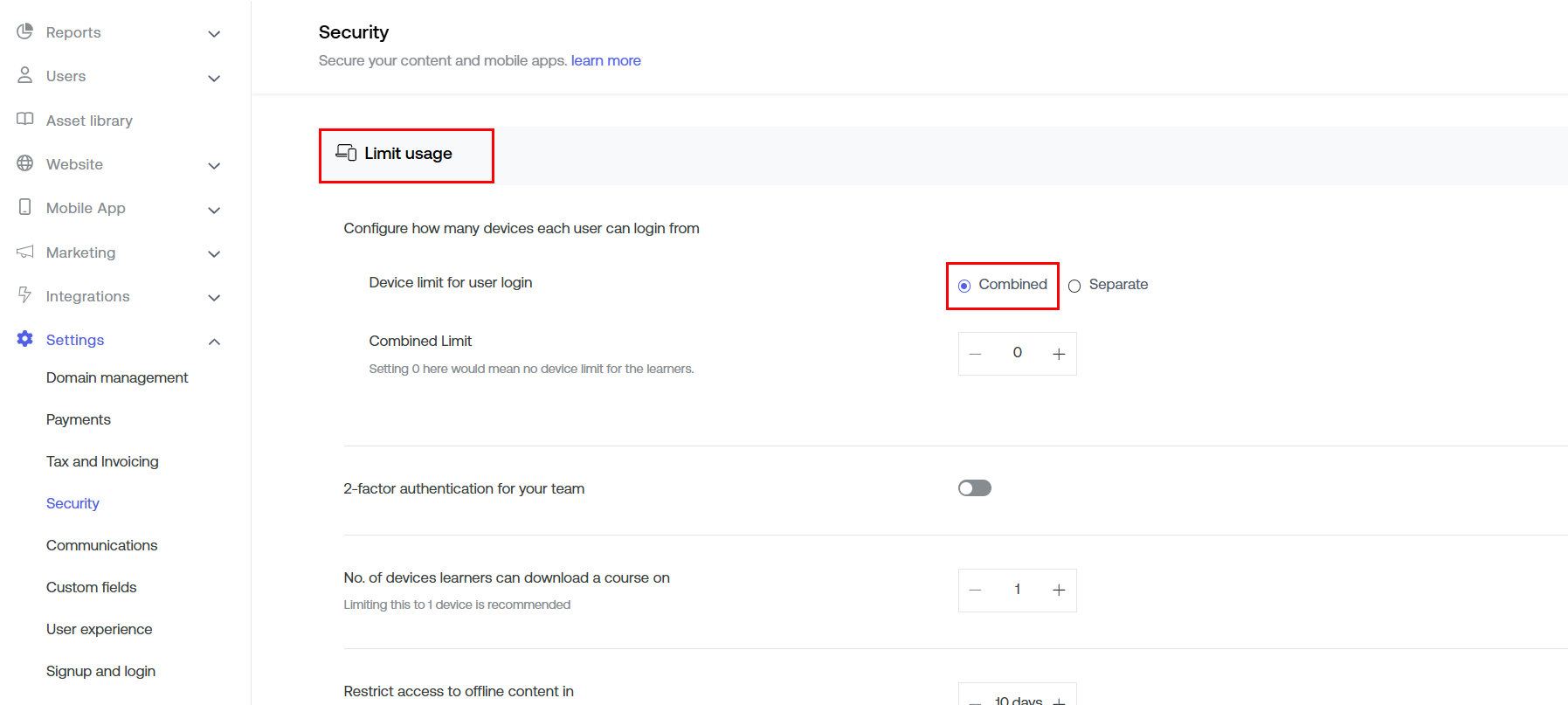This screenshot has height=705, width=1568.
Task: Enable 2-factor authentication toggle
Action: 974,488
